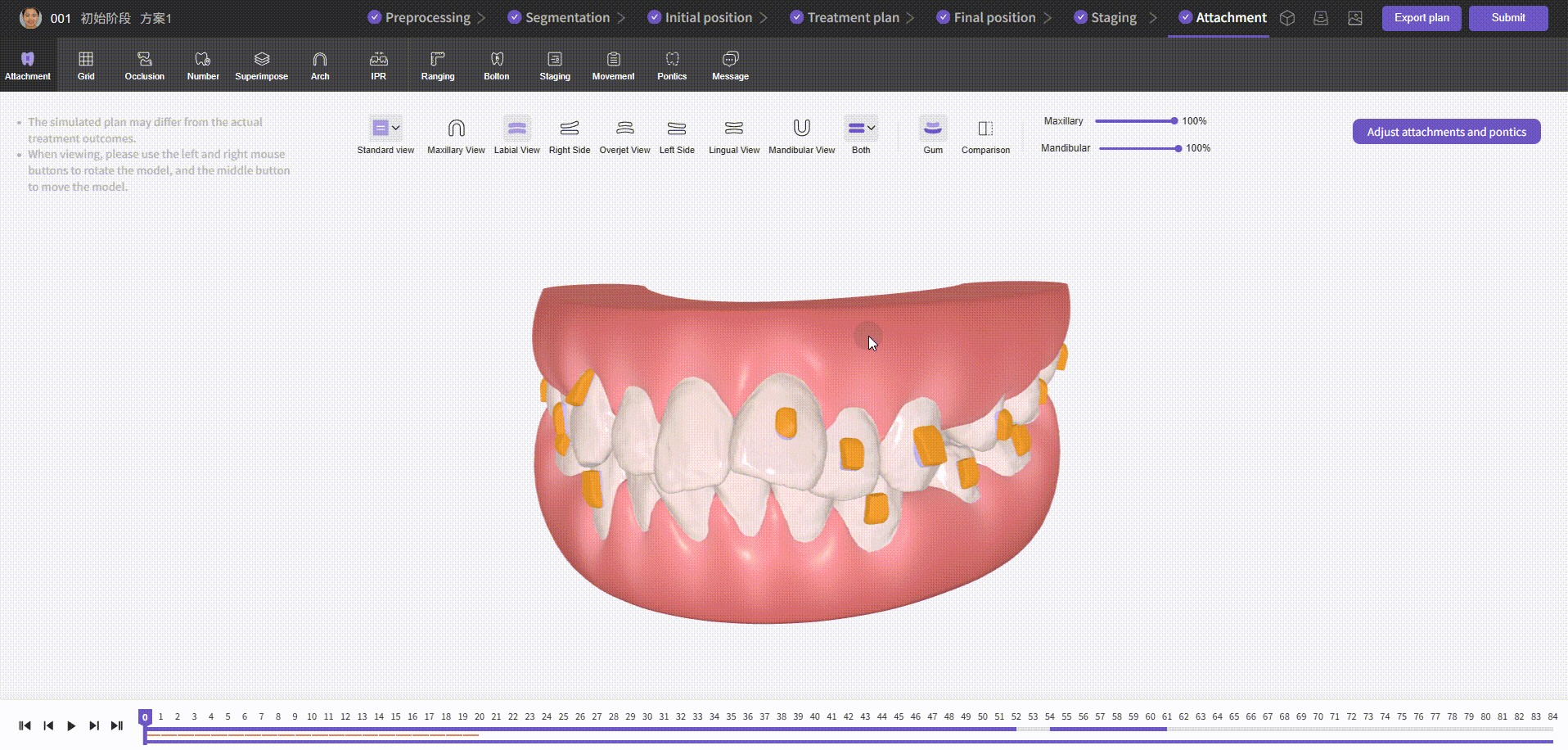Select stage 84 on the timeline
Viewport: 1568px width, 750px height.
point(1552,716)
